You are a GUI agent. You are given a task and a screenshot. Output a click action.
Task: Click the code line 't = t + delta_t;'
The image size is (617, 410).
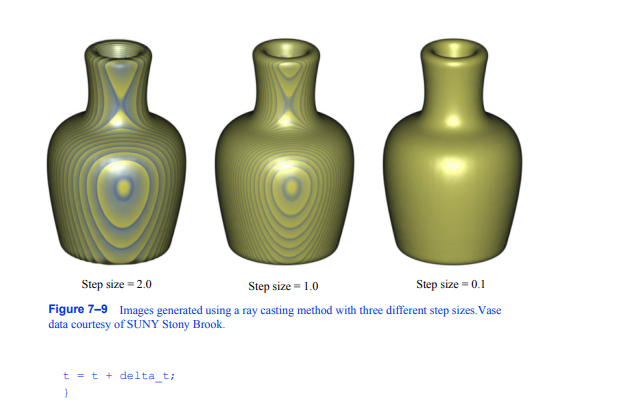coord(119,376)
